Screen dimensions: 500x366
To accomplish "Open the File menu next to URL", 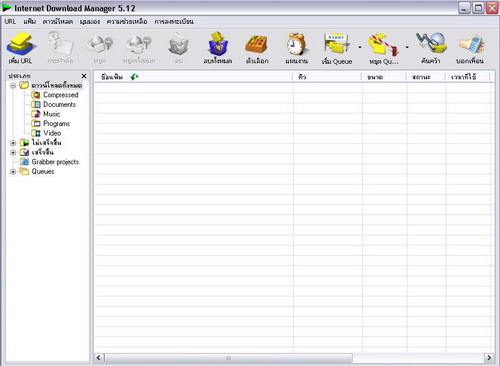I will (x=30, y=22).
